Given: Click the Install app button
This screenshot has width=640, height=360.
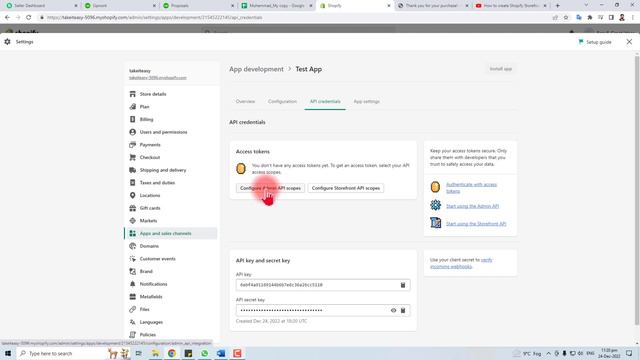Looking at the screenshot, I should [500, 69].
